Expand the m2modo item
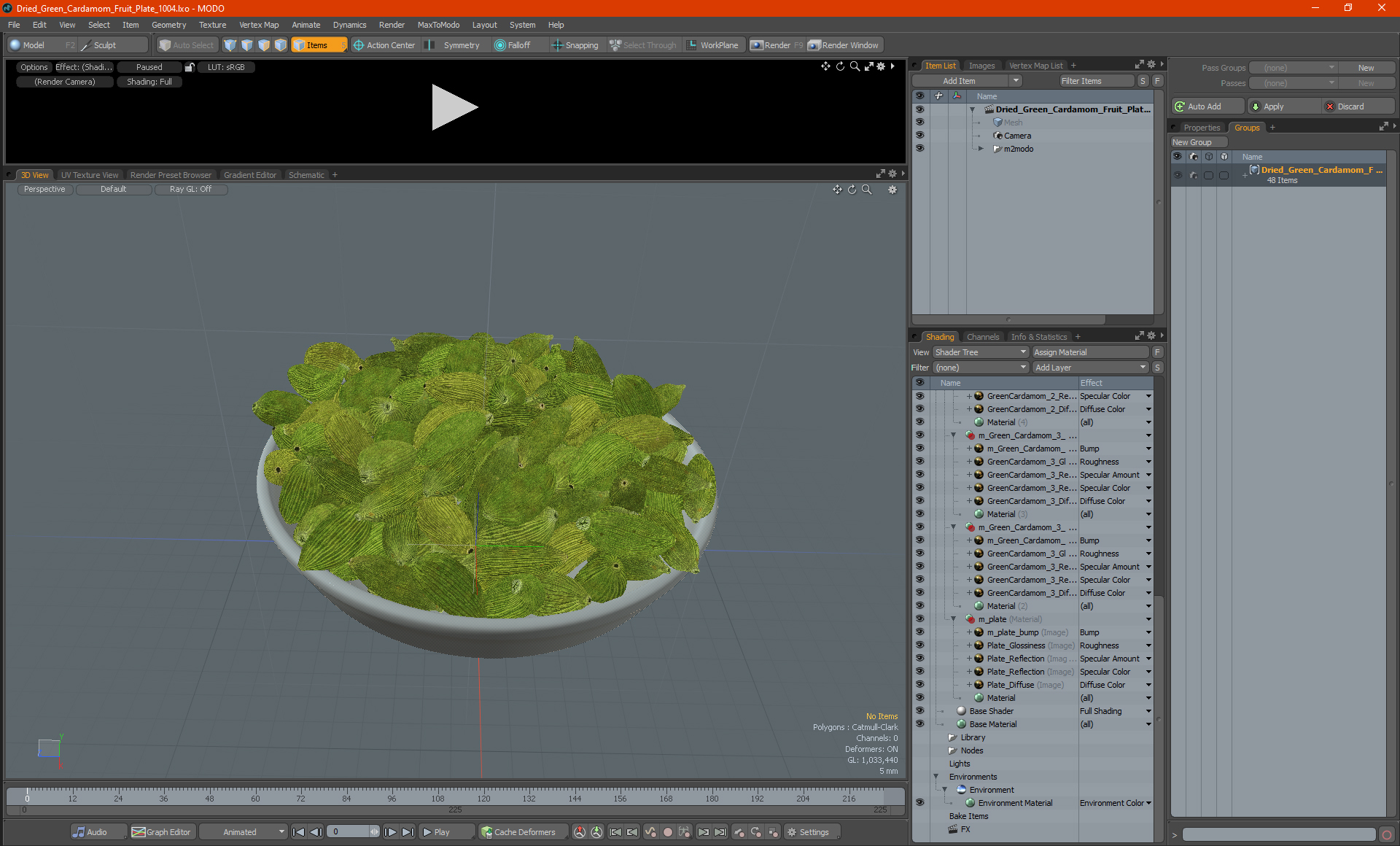This screenshot has height=846, width=1400. pyautogui.click(x=981, y=149)
